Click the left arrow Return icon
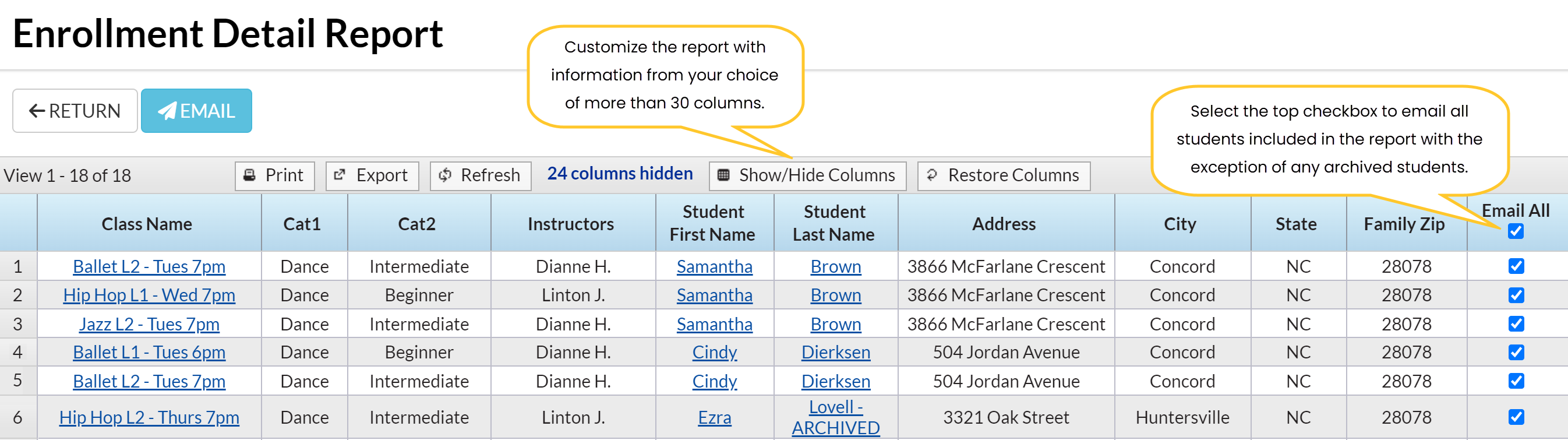Screen dimensions: 1568x440 pyautogui.click(x=37, y=111)
